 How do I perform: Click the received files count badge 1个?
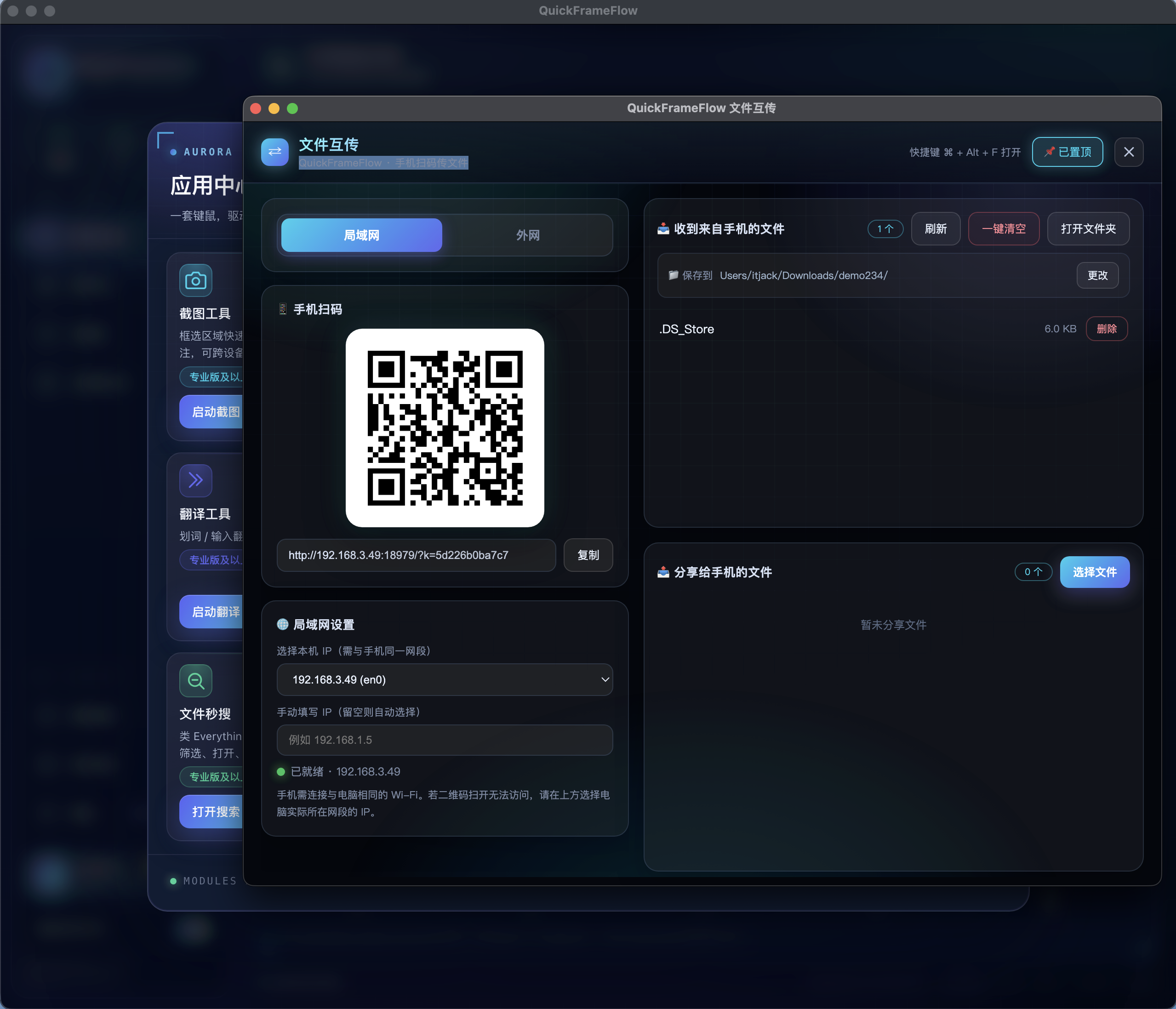[x=885, y=229]
